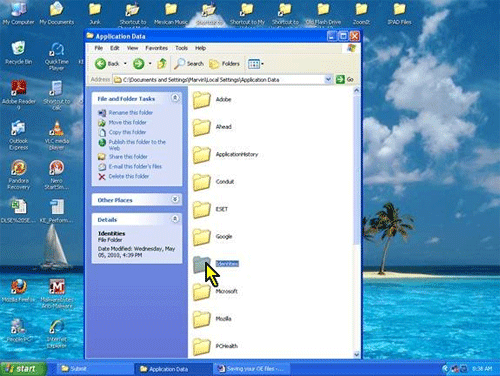Open the File menu
The image size is (500, 376).
[99, 48]
